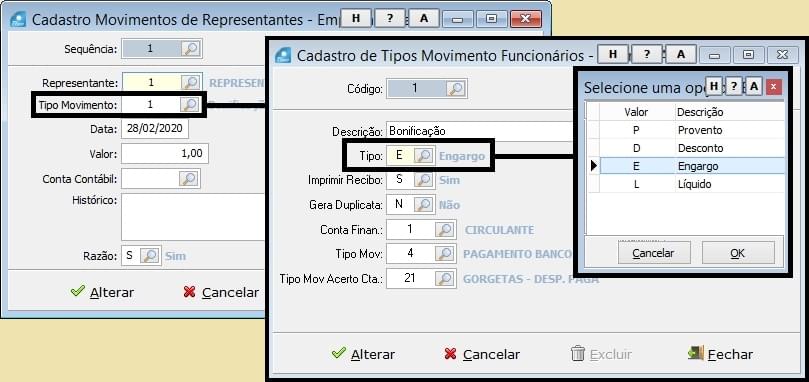Click Imprimir Recibo lookup magnifier

pyautogui.click(x=424, y=180)
